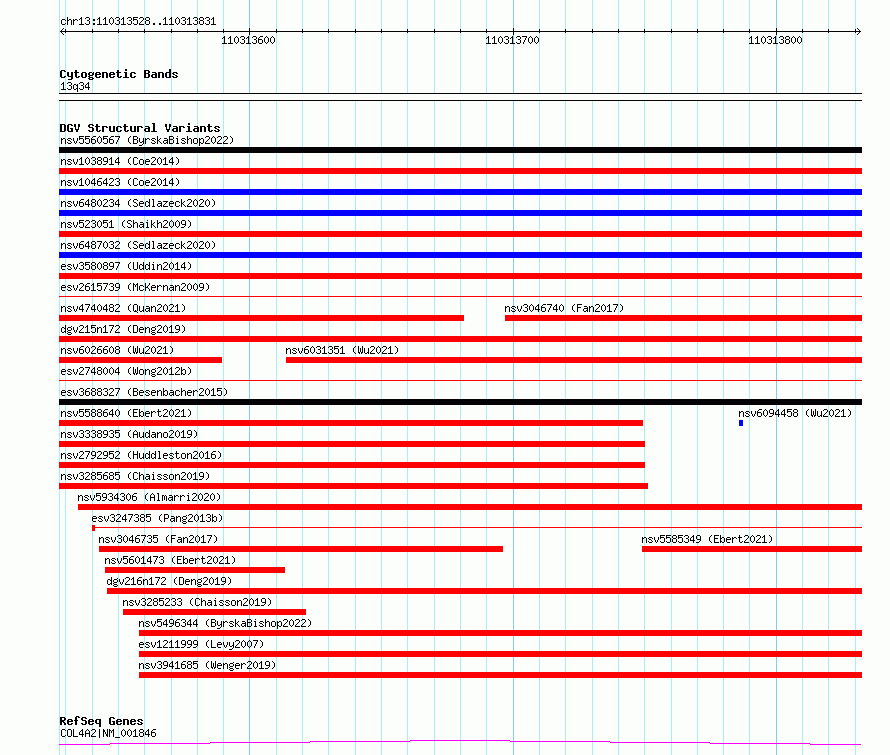The height and width of the screenshot is (755, 890).
Task: Click the red bar under esv3580897
Action: [x=460, y=276]
